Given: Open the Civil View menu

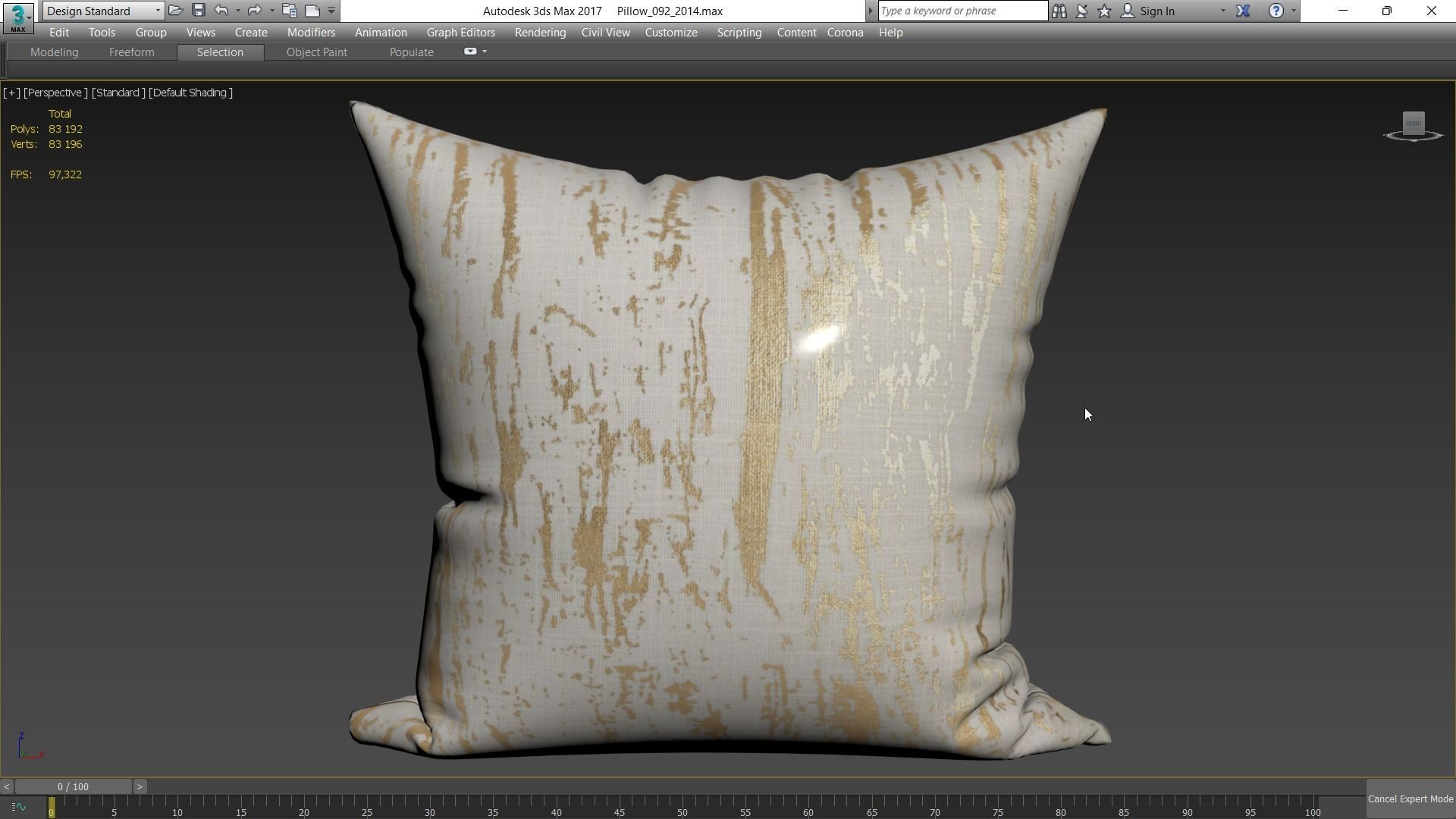Looking at the screenshot, I should [605, 33].
